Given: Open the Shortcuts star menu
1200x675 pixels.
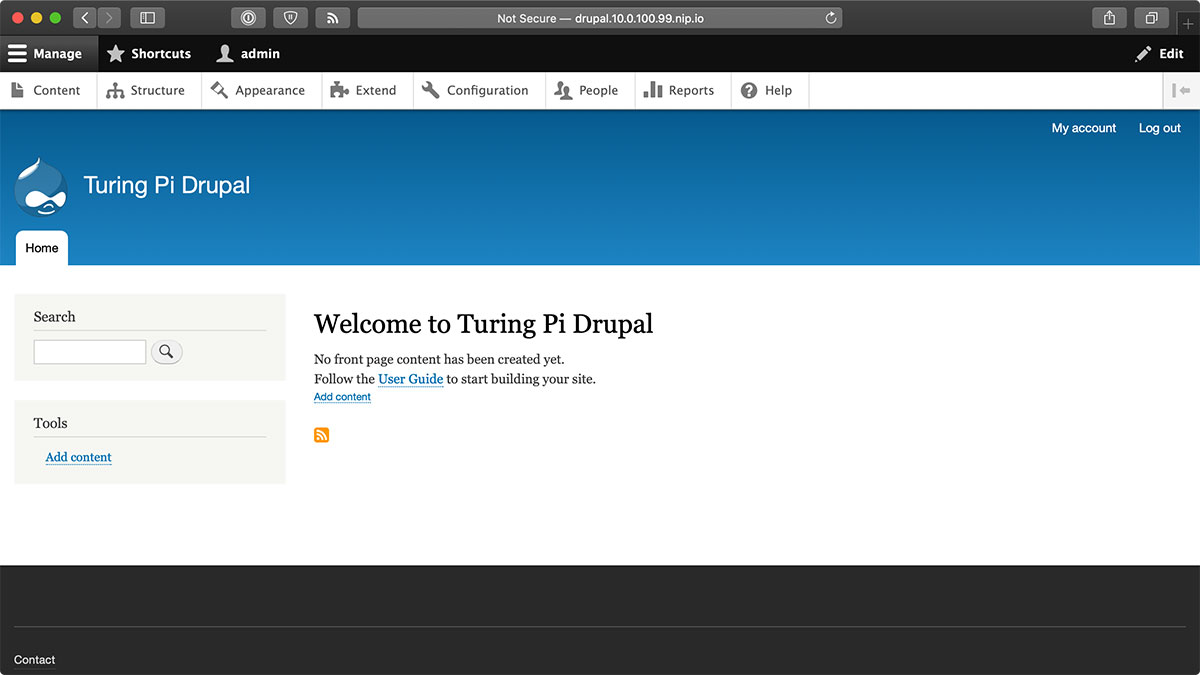Looking at the screenshot, I should point(149,54).
